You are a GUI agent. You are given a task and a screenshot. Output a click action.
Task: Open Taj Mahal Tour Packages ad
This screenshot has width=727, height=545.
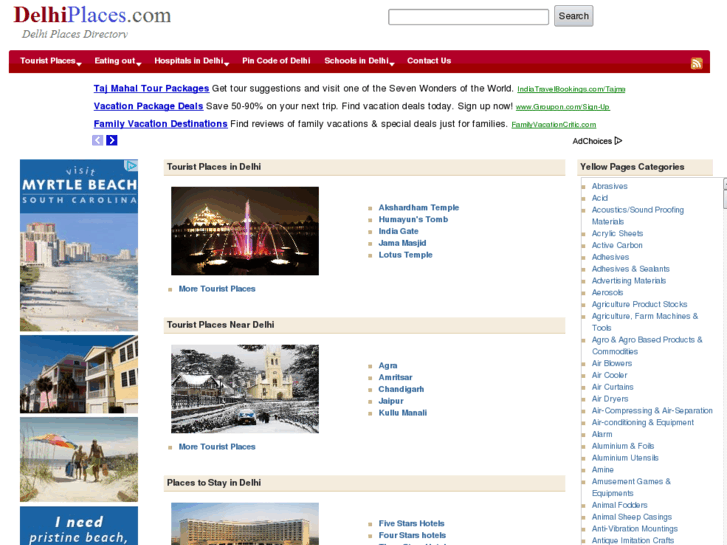(x=151, y=88)
